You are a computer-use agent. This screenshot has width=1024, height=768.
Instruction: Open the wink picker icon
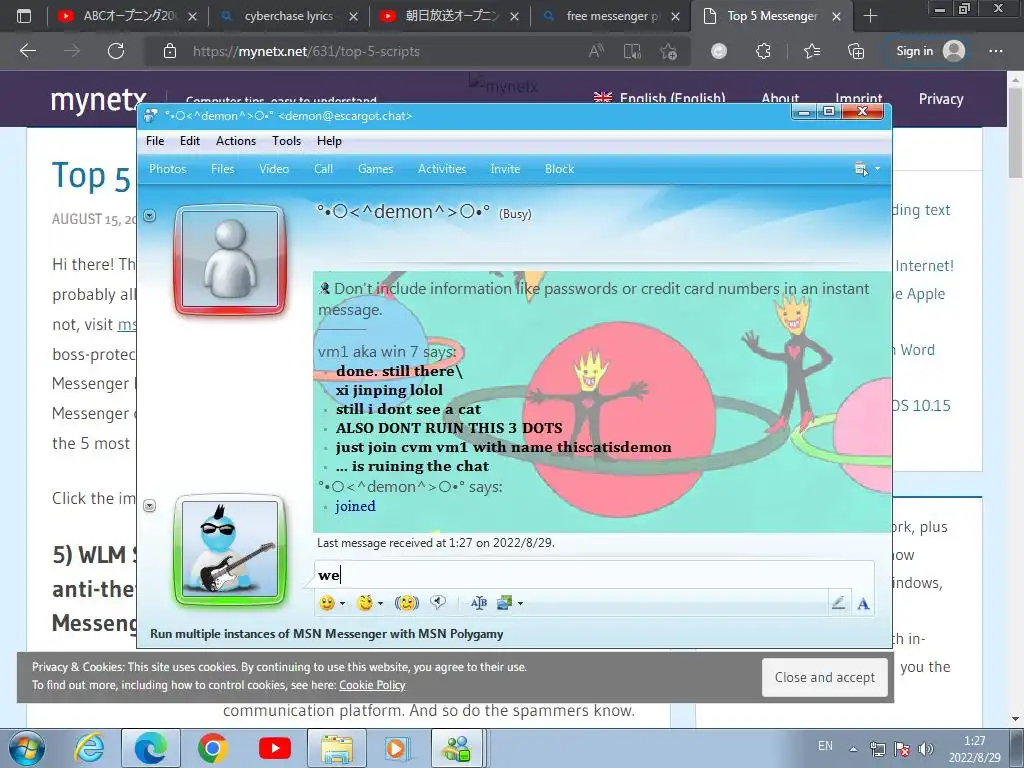tap(364, 603)
